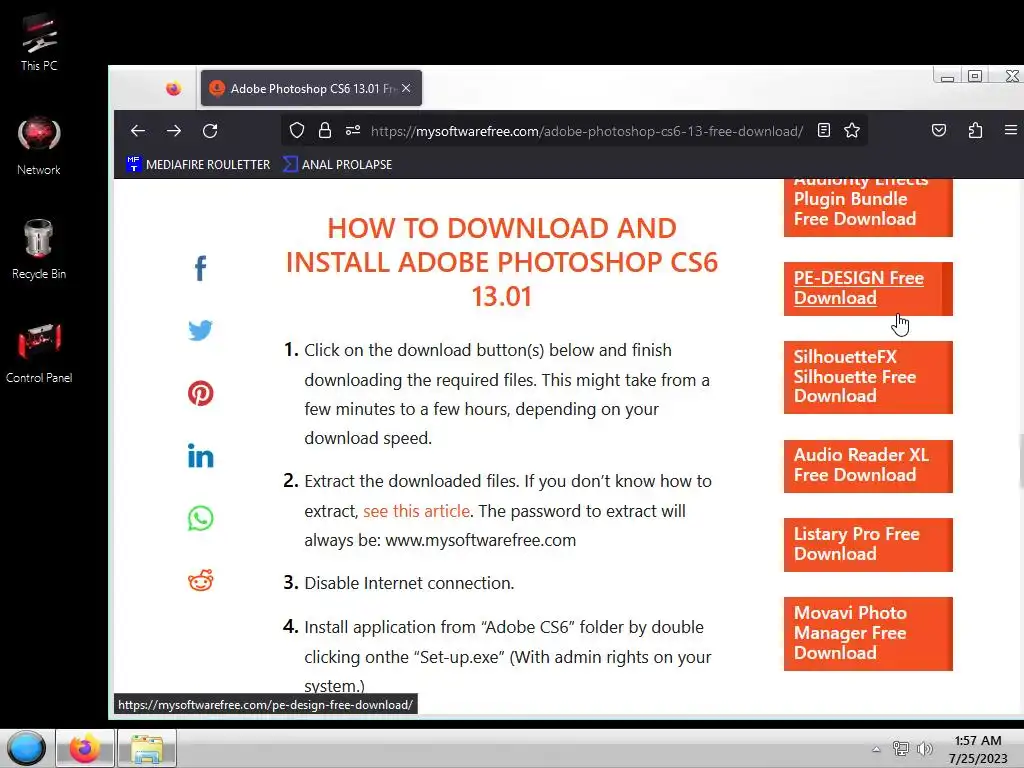The height and width of the screenshot is (768, 1024).
Task: Open the Firefox View pinned tab icon
Action: point(173,88)
